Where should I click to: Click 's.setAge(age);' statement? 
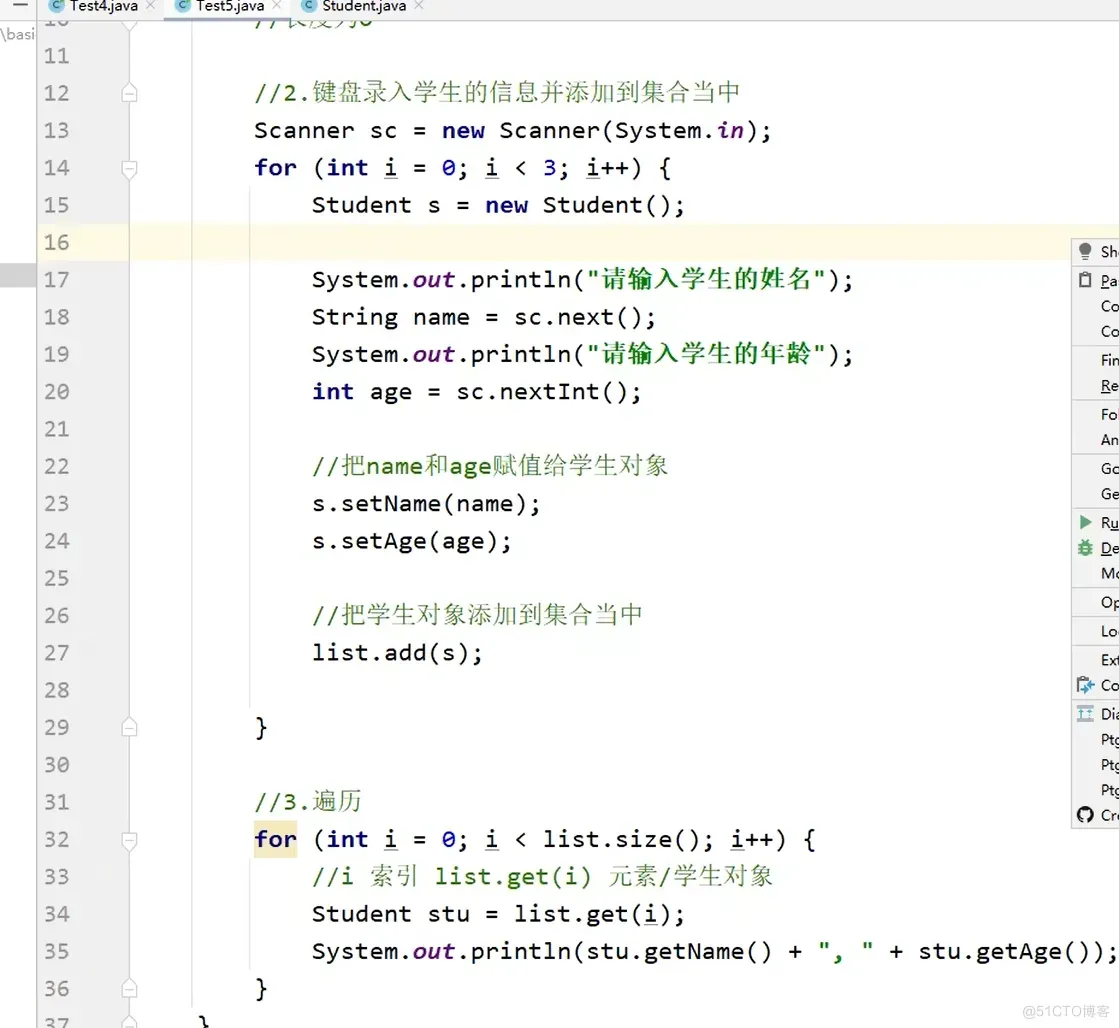[x=412, y=541]
